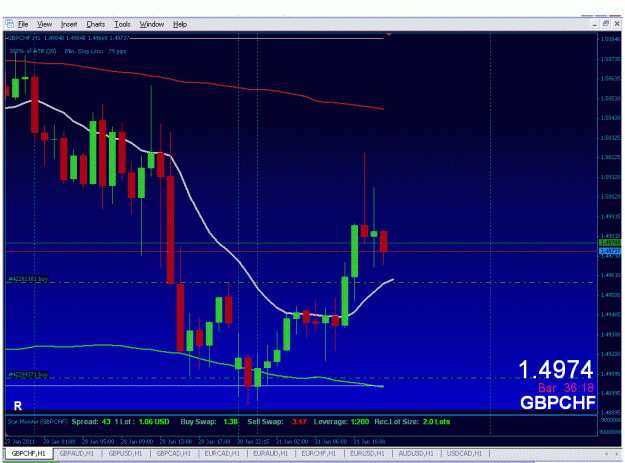
Task: Select the #42299371 buy order label
Action: tap(28, 375)
